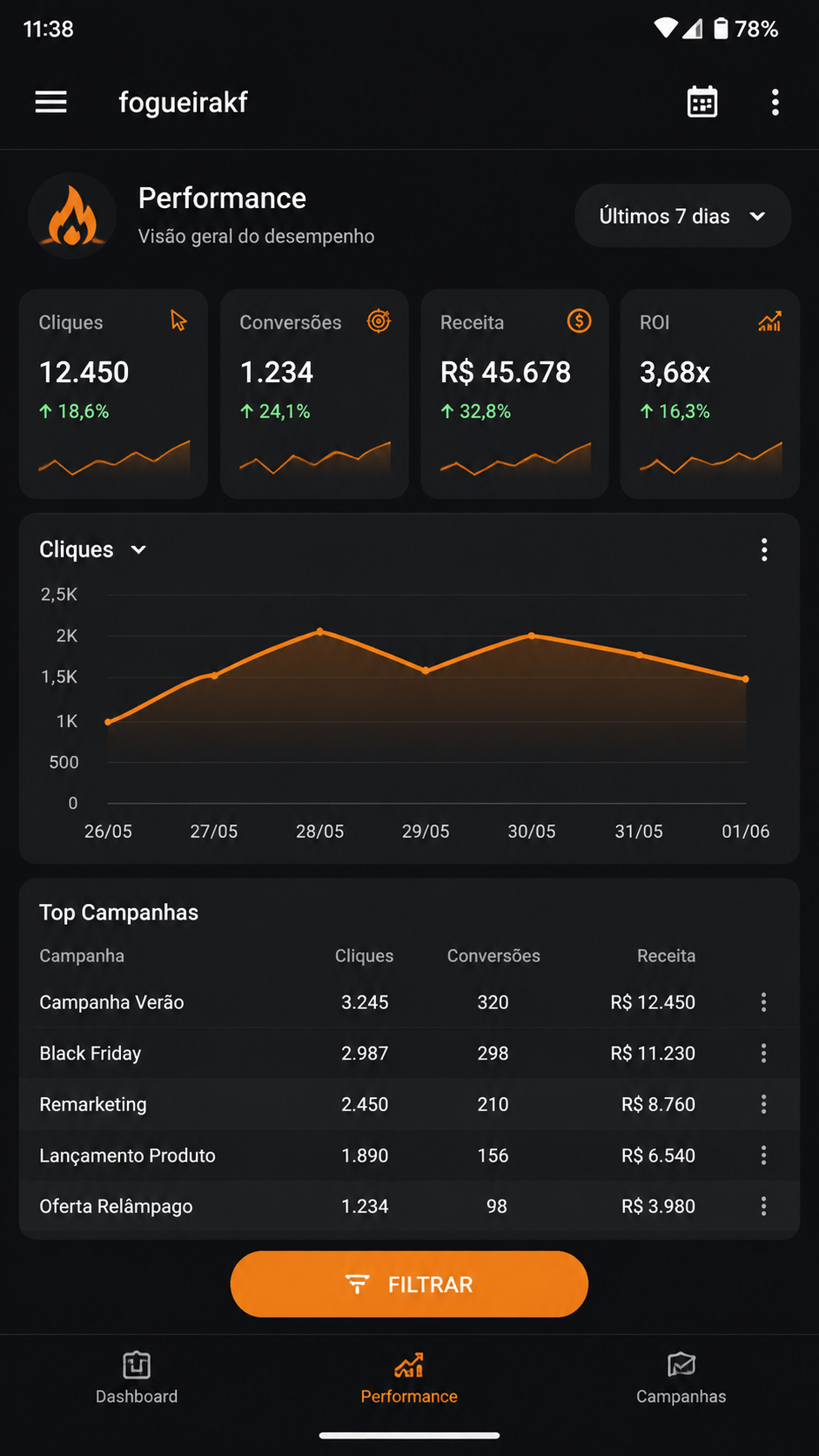Tap the Remarketing campaign name

click(93, 1104)
